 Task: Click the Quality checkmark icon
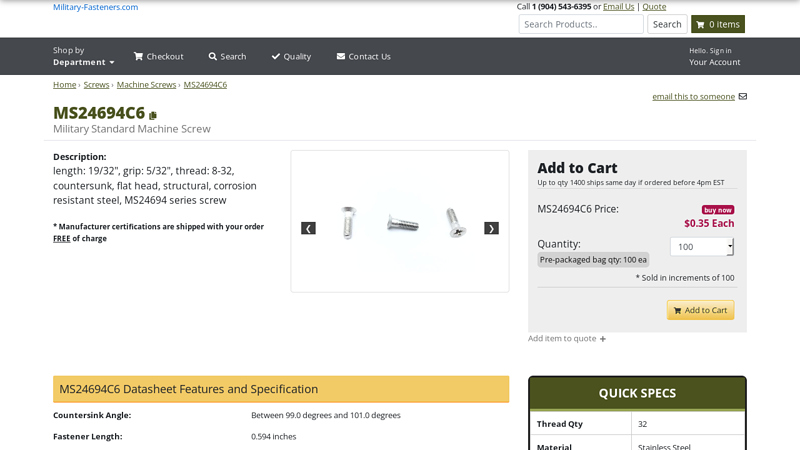[x=276, y=56]
